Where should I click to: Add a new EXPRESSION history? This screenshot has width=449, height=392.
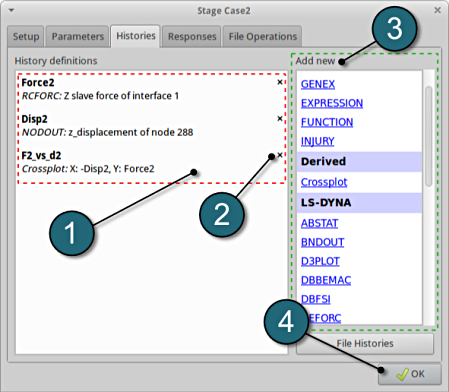332,103
